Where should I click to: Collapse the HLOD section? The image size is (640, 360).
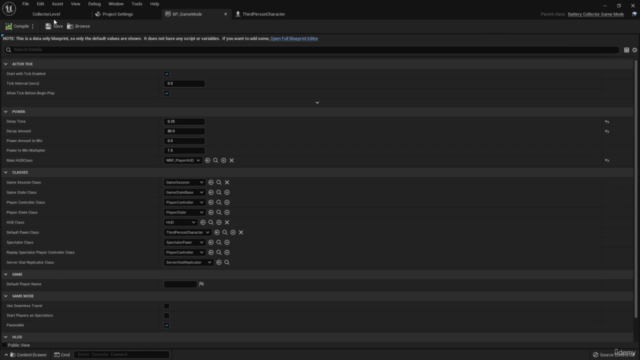tap(6, 337)
